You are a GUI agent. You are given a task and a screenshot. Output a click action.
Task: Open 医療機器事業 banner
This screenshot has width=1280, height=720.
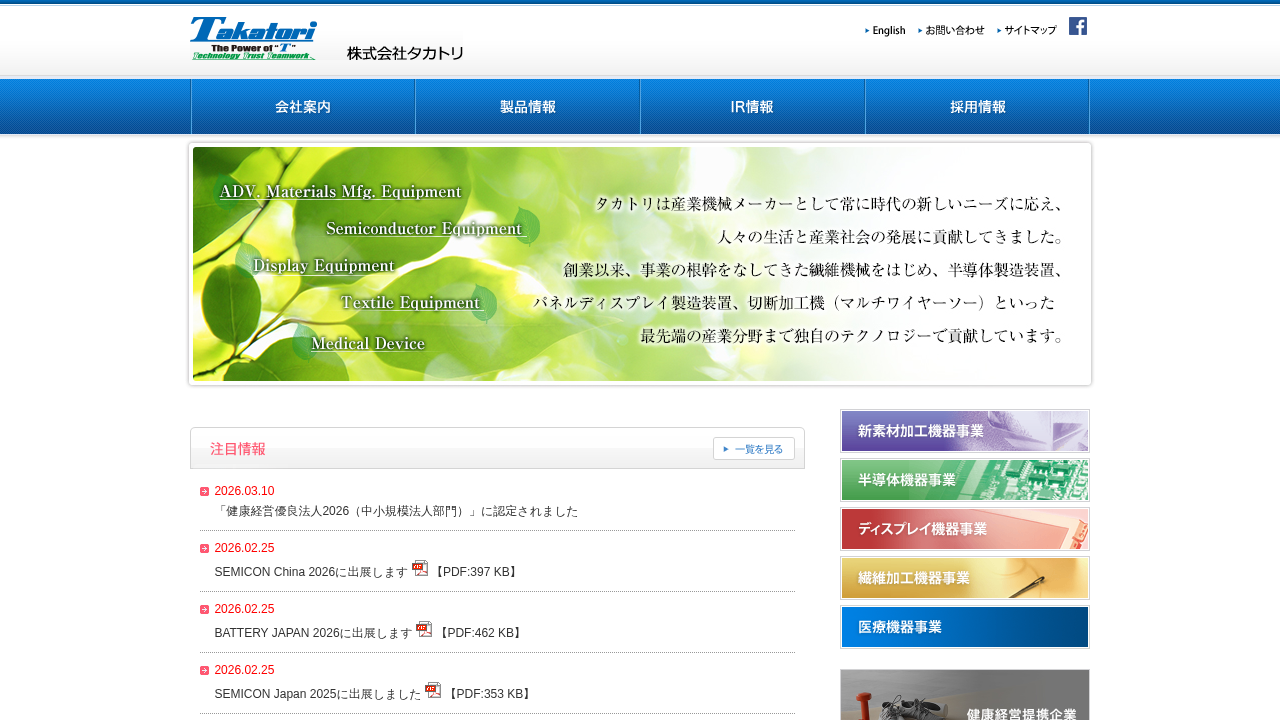(965, 627)
